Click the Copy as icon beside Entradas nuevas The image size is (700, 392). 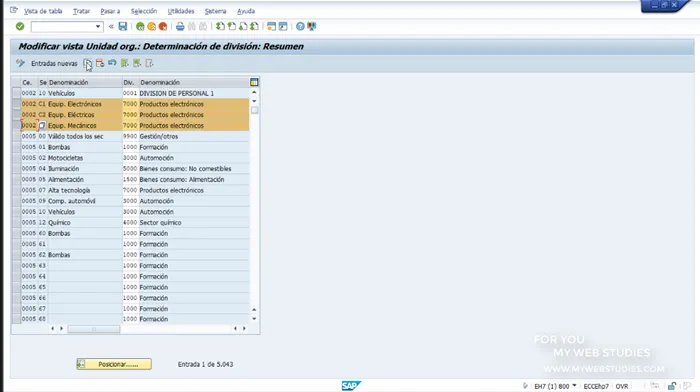pyautogui.click(x=88, y=63)
